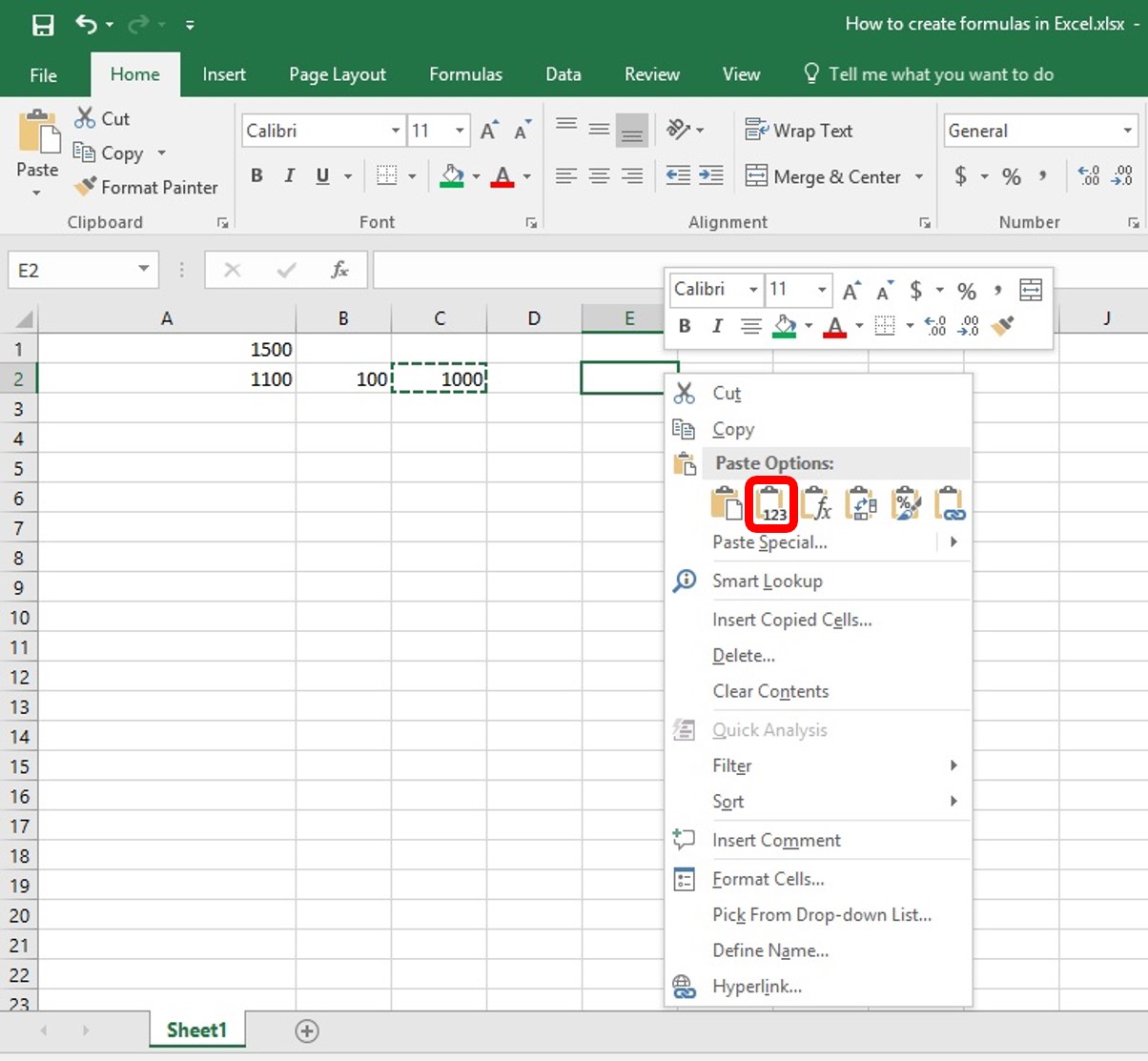Choose Paste Link icon in Paste Options
1148x1061 pixels.
950,503
